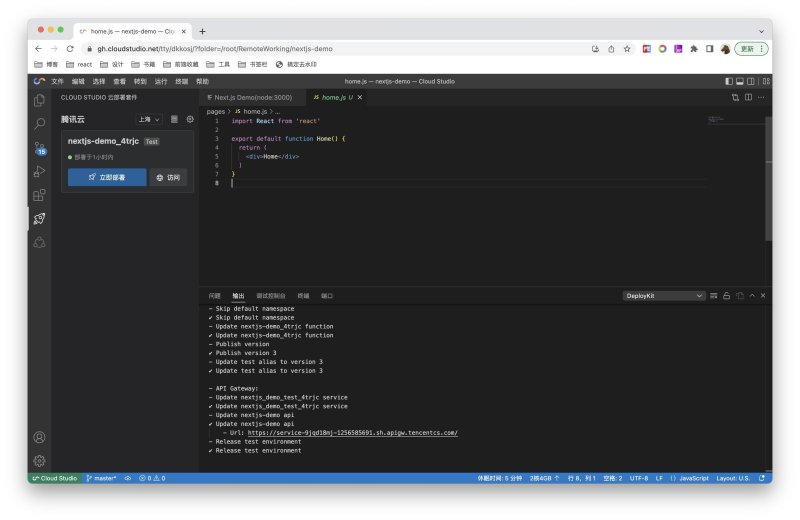Click errors and warnings count in status bar
800x520 pixels.
[x=152, y=478]
